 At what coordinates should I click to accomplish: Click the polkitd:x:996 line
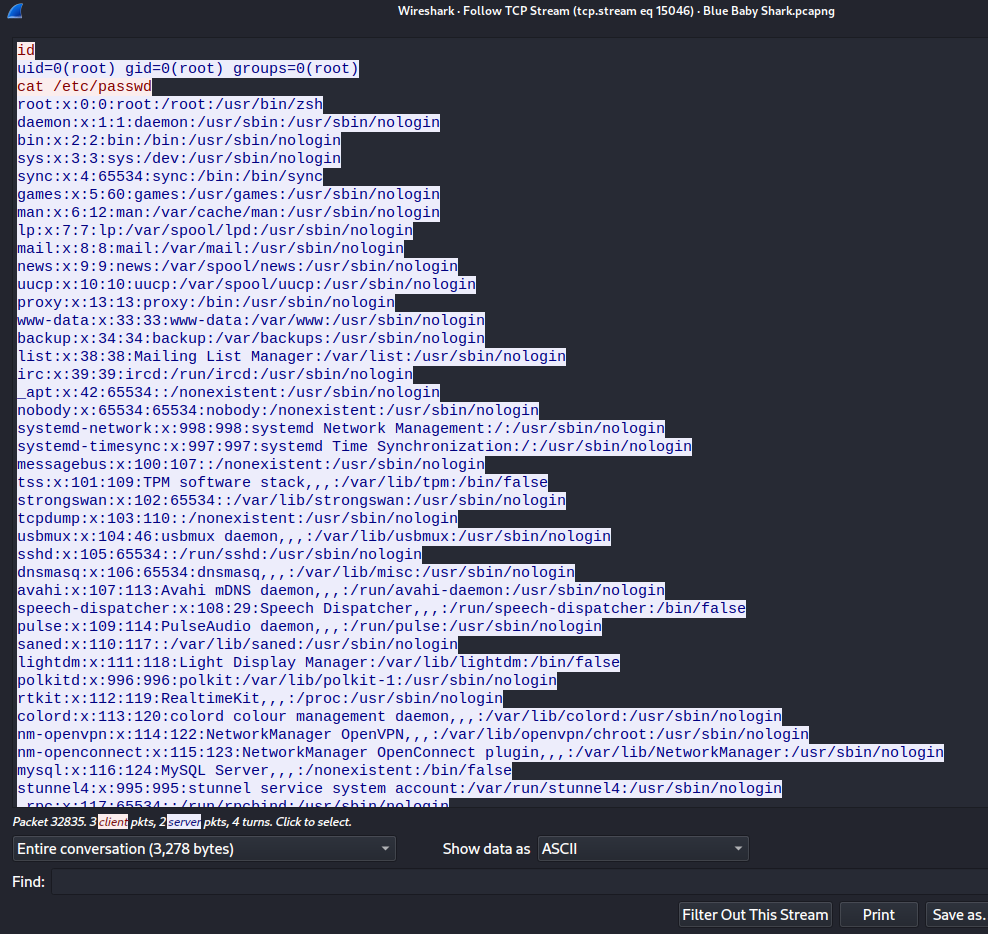click(287, 680)
